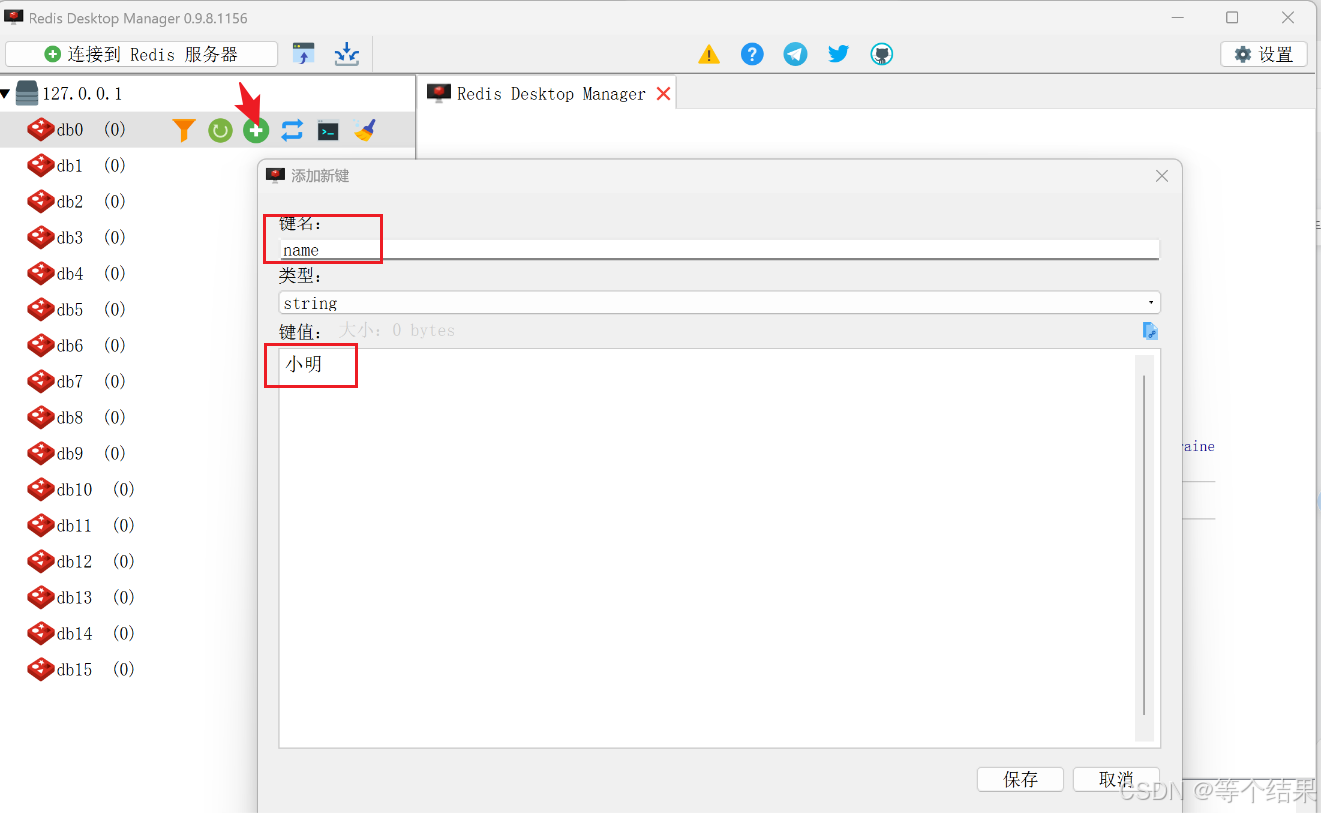Collapse the 127.0.0.1 server tree
The width and height of the screenshot is (1321, 813).
[x=6, y=94]
